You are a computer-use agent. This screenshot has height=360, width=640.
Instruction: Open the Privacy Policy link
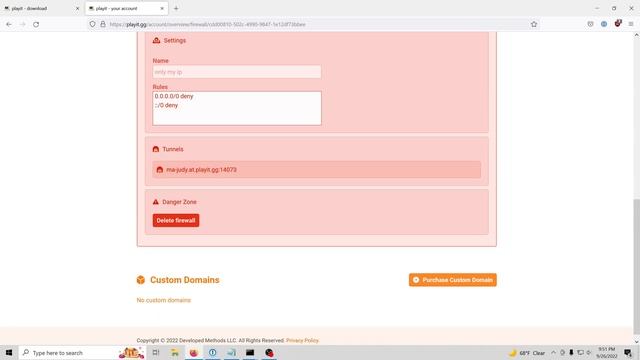(302, 340)
